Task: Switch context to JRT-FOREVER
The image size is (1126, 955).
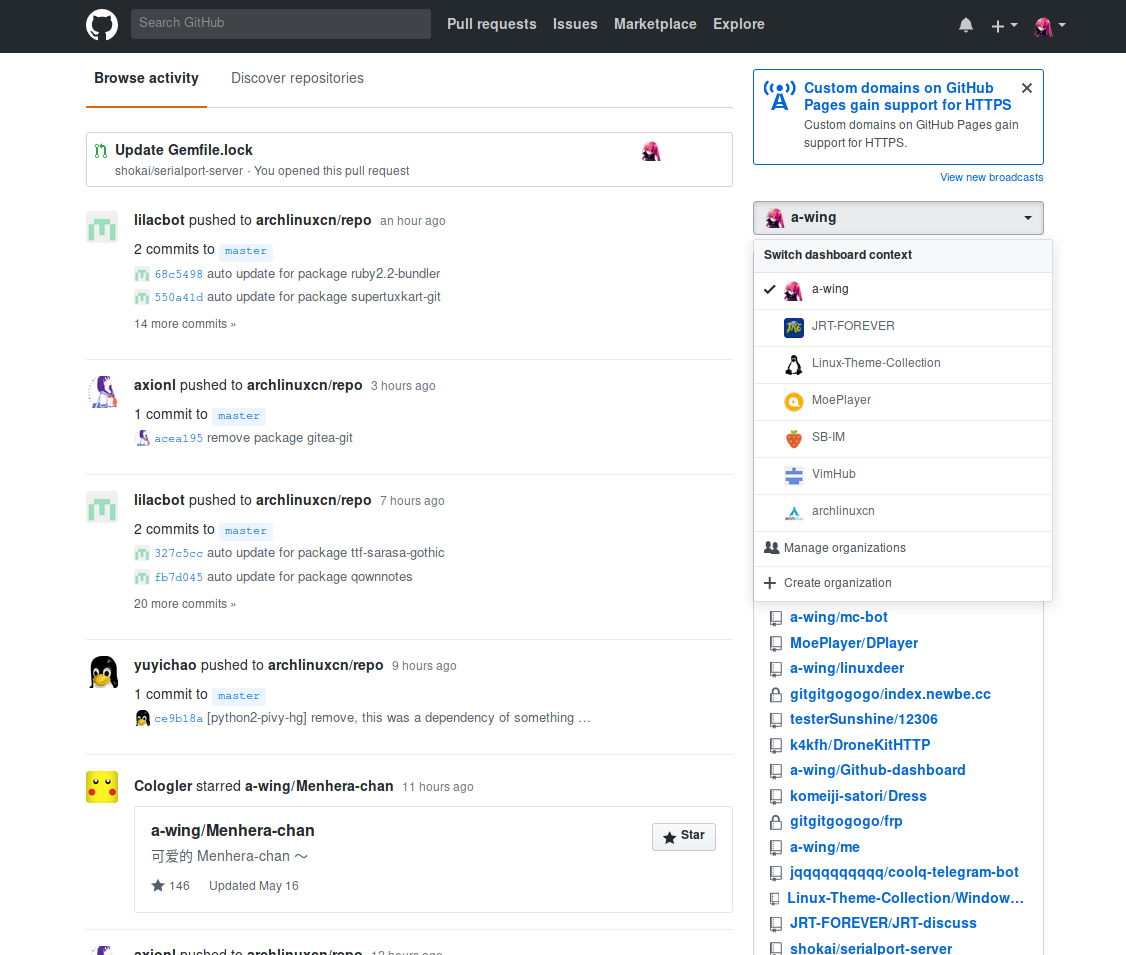Action: pos(903,327)
